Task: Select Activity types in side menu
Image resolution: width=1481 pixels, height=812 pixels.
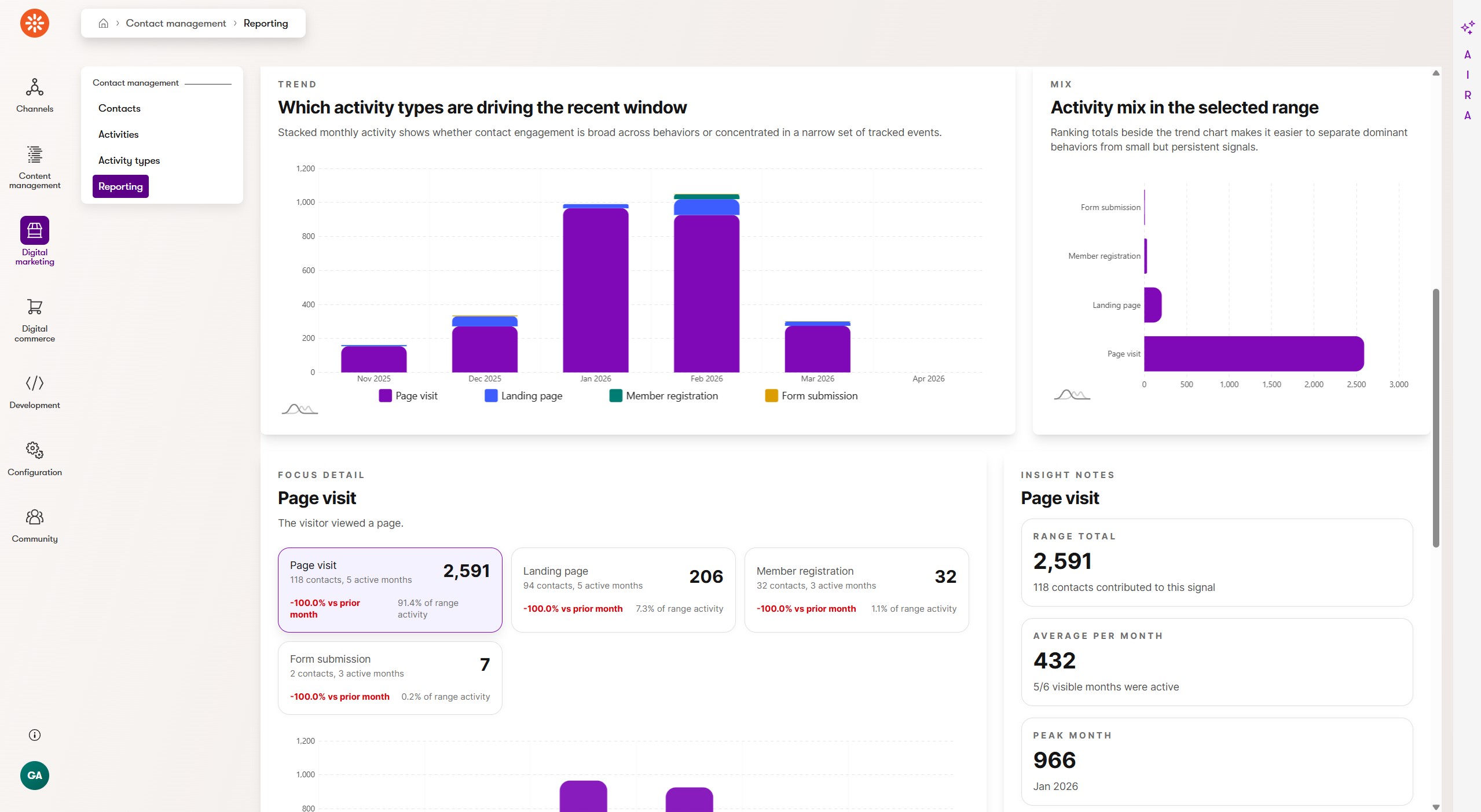Action: click(129, 160)
